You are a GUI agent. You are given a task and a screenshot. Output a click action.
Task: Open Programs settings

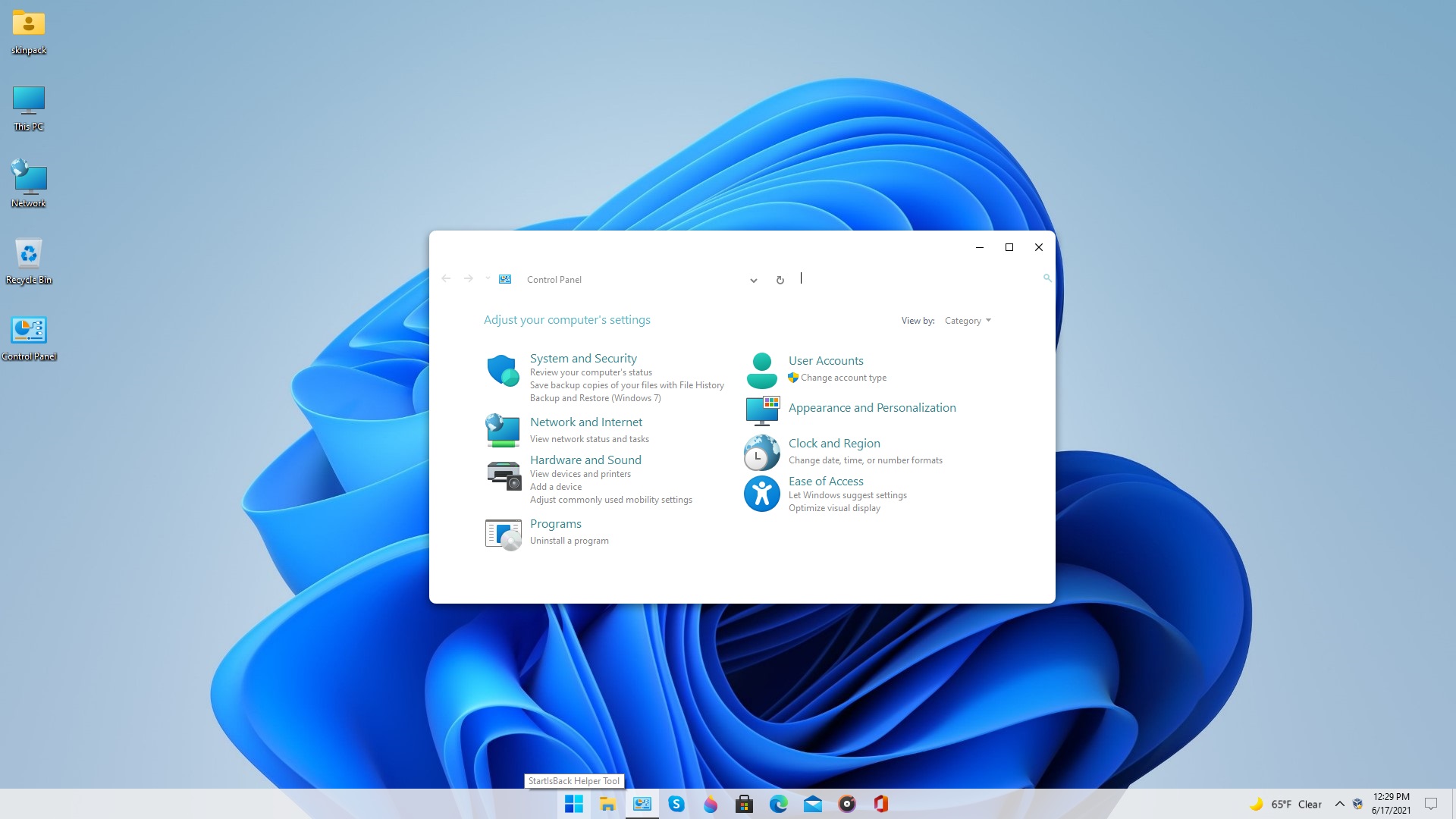coord(555,523)
